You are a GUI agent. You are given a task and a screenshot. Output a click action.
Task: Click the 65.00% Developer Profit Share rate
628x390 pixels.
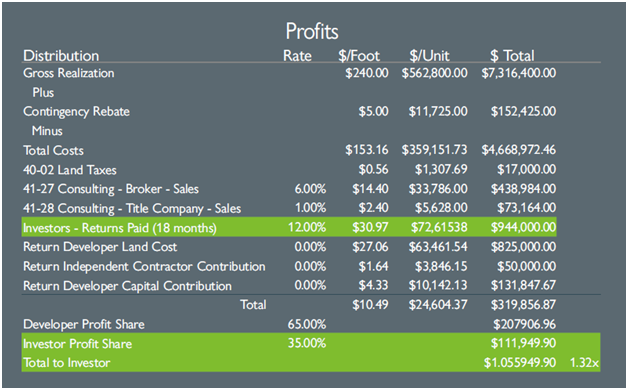(307, 324)
